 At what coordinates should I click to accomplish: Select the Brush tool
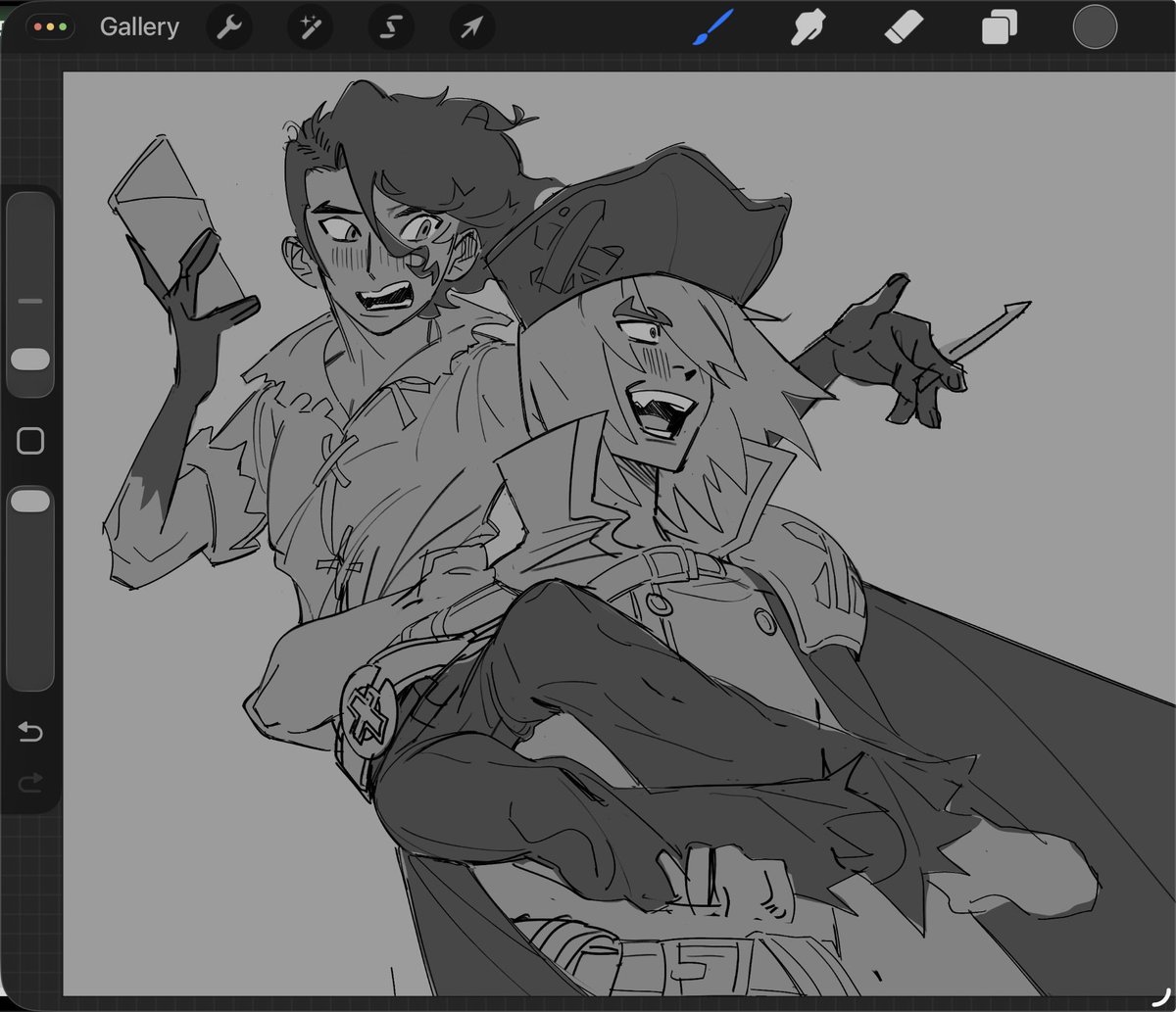[x=713, y=27]
